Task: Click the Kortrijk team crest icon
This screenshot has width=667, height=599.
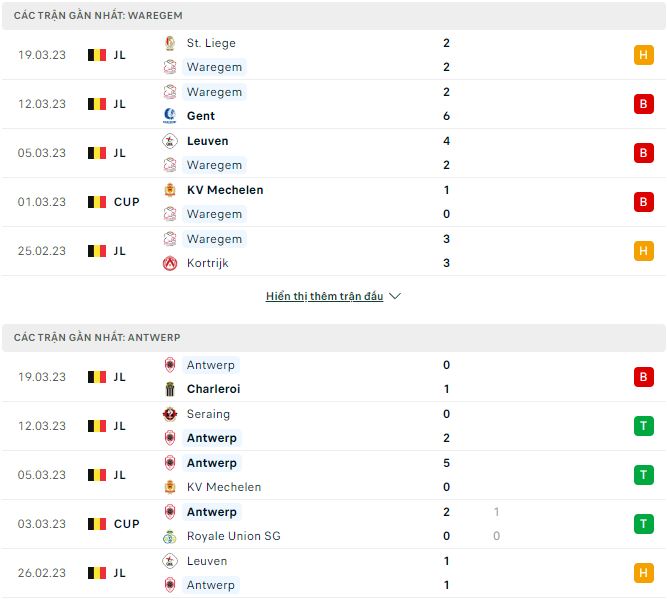Action: point(169,263)
